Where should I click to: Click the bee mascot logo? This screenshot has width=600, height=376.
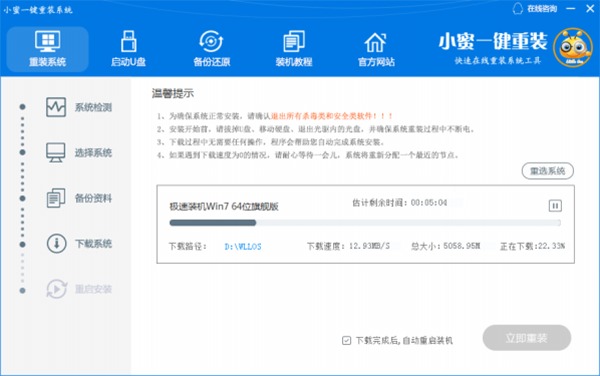pyautogui.click(x=572, y=48)
